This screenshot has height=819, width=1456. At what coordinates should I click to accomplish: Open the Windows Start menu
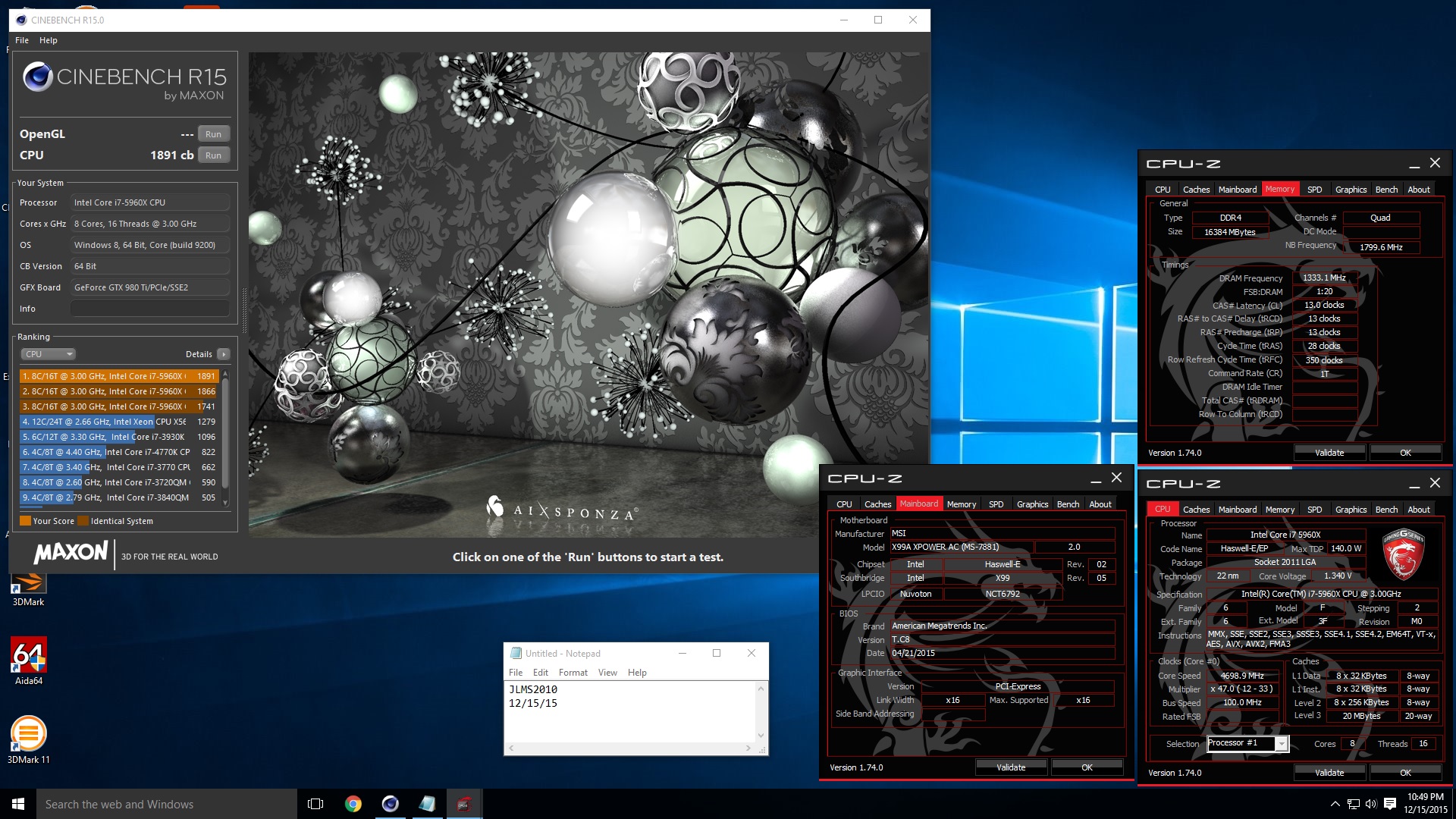[18, 804]
